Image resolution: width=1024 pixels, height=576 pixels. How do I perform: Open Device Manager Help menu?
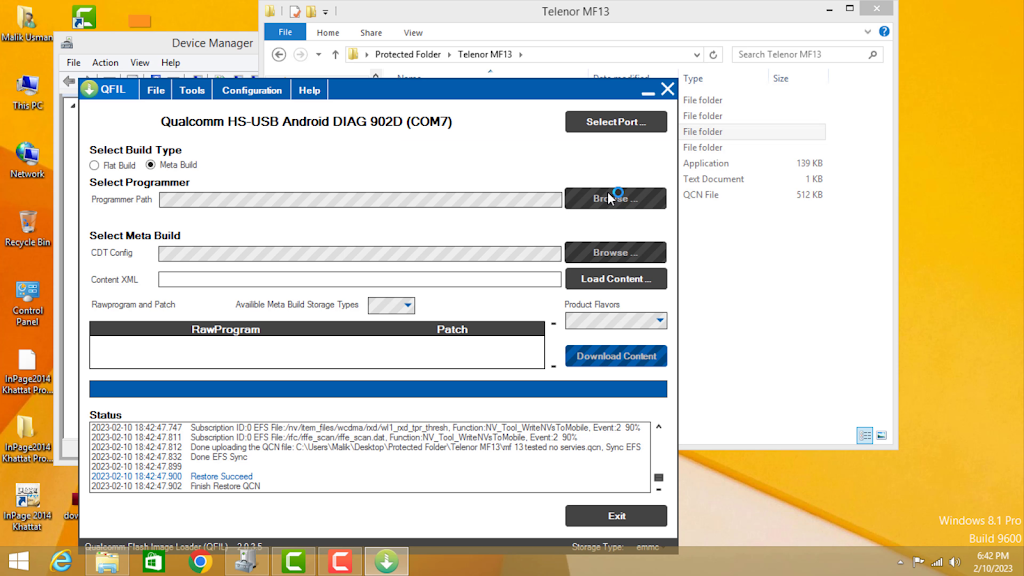[x=170, y=63]
